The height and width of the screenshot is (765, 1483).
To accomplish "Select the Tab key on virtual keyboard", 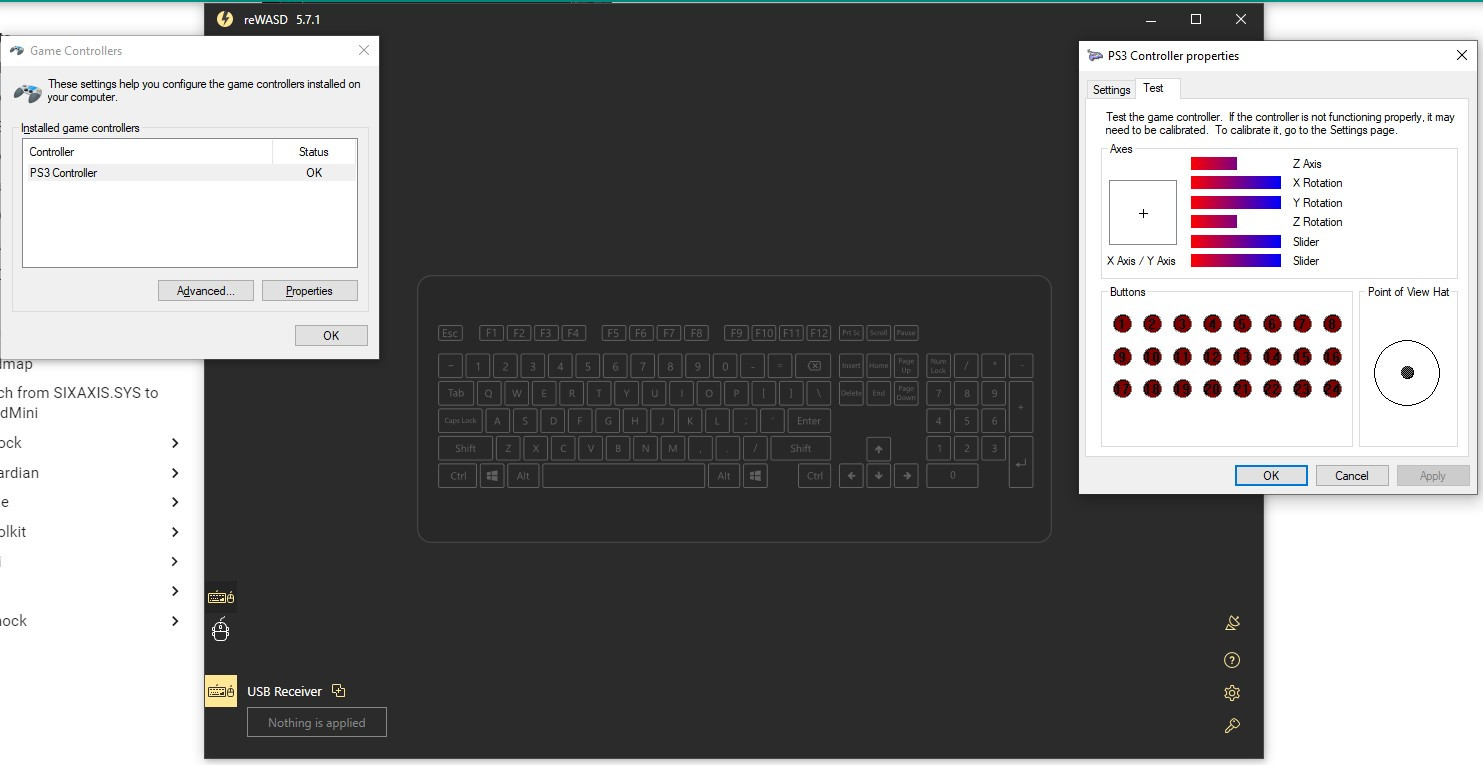I will coord(456,393).
